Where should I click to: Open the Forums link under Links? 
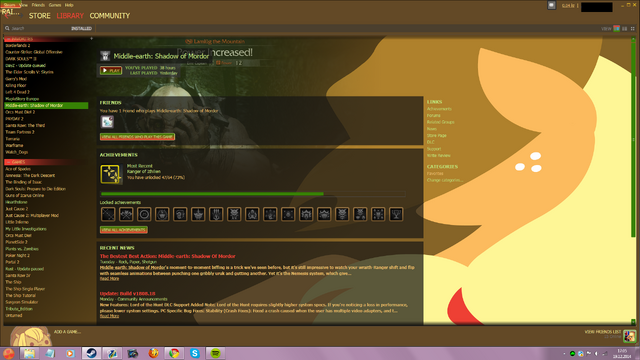(x=433, y=116)
